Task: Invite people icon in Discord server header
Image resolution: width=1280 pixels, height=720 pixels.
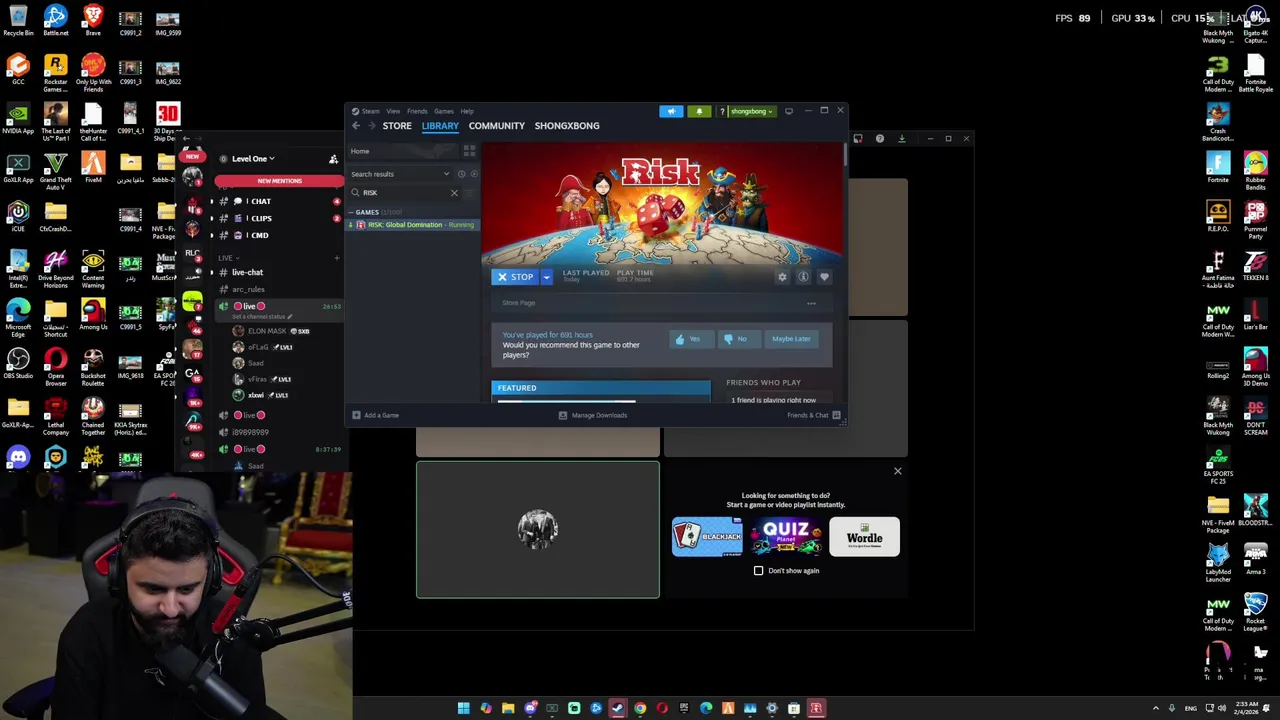Action: [x=333, y=159]
